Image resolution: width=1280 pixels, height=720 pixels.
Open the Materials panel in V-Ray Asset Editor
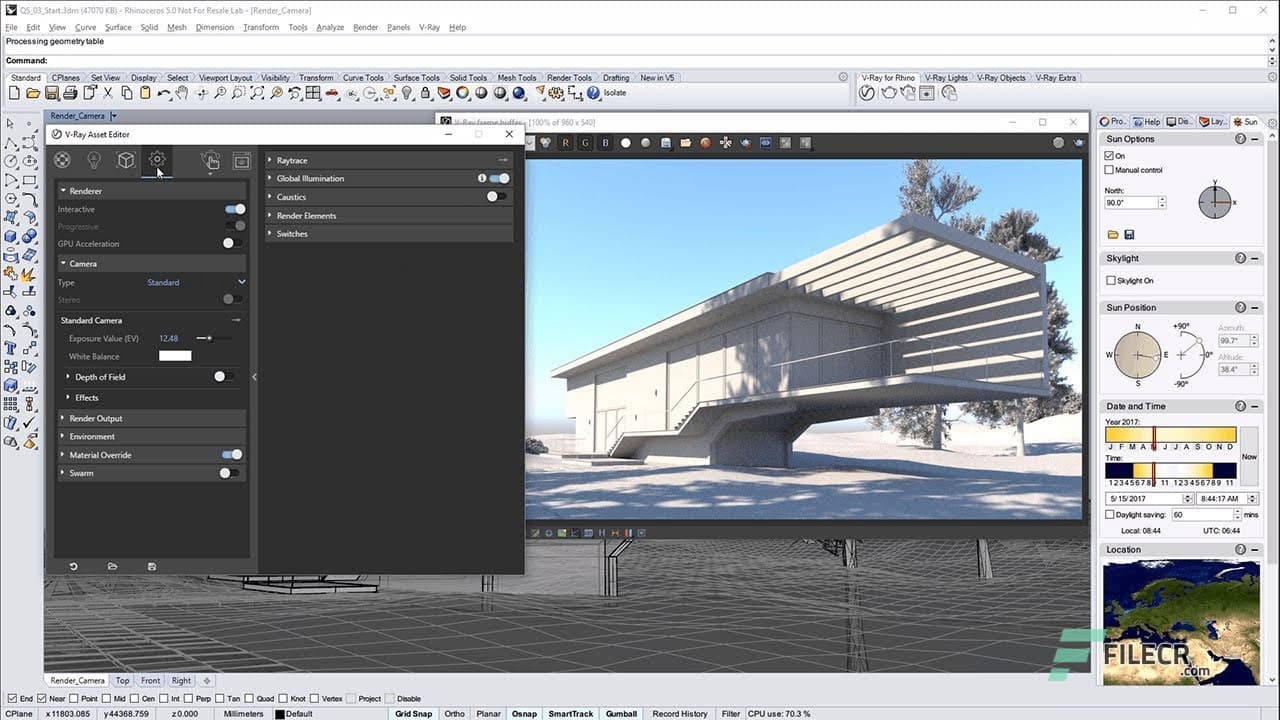point(62,160)
